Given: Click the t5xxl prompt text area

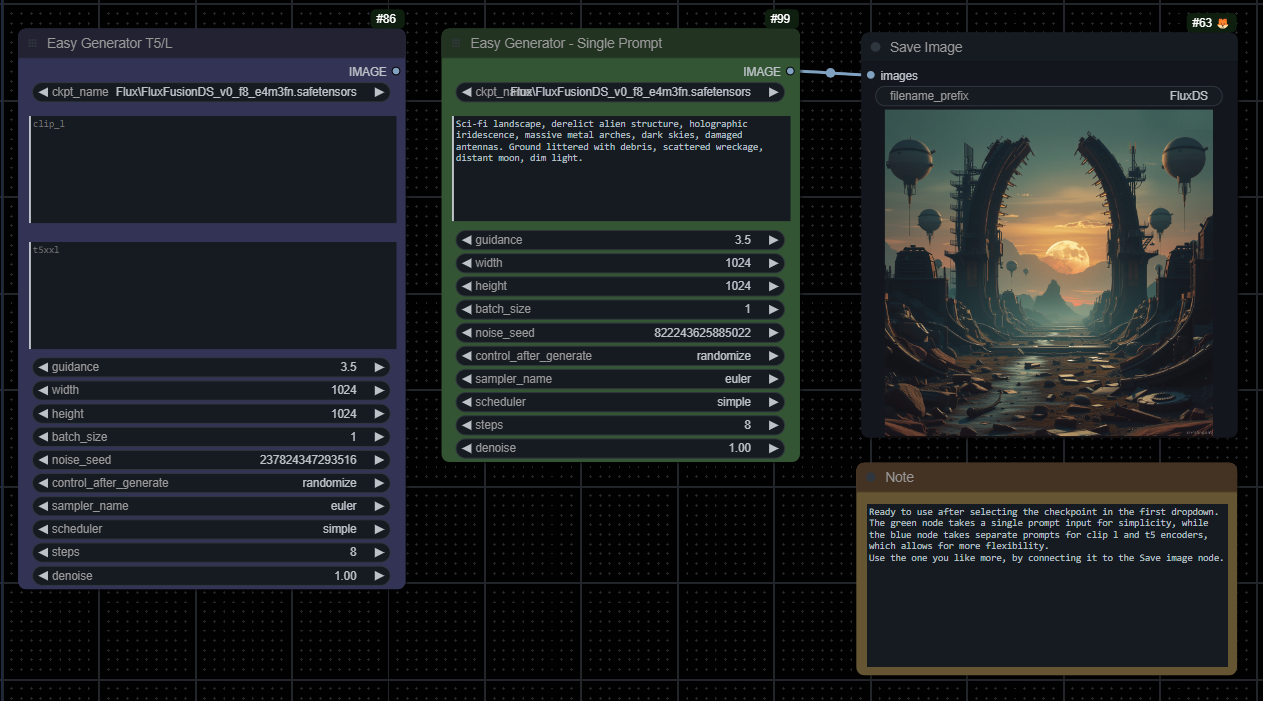Looking at the screenshot, I should [x=213, y=296].
